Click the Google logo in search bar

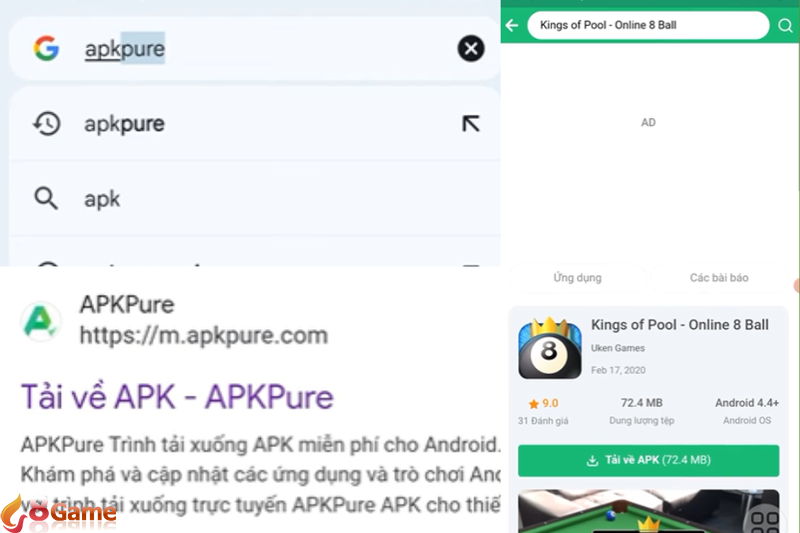tap(46, 49)
